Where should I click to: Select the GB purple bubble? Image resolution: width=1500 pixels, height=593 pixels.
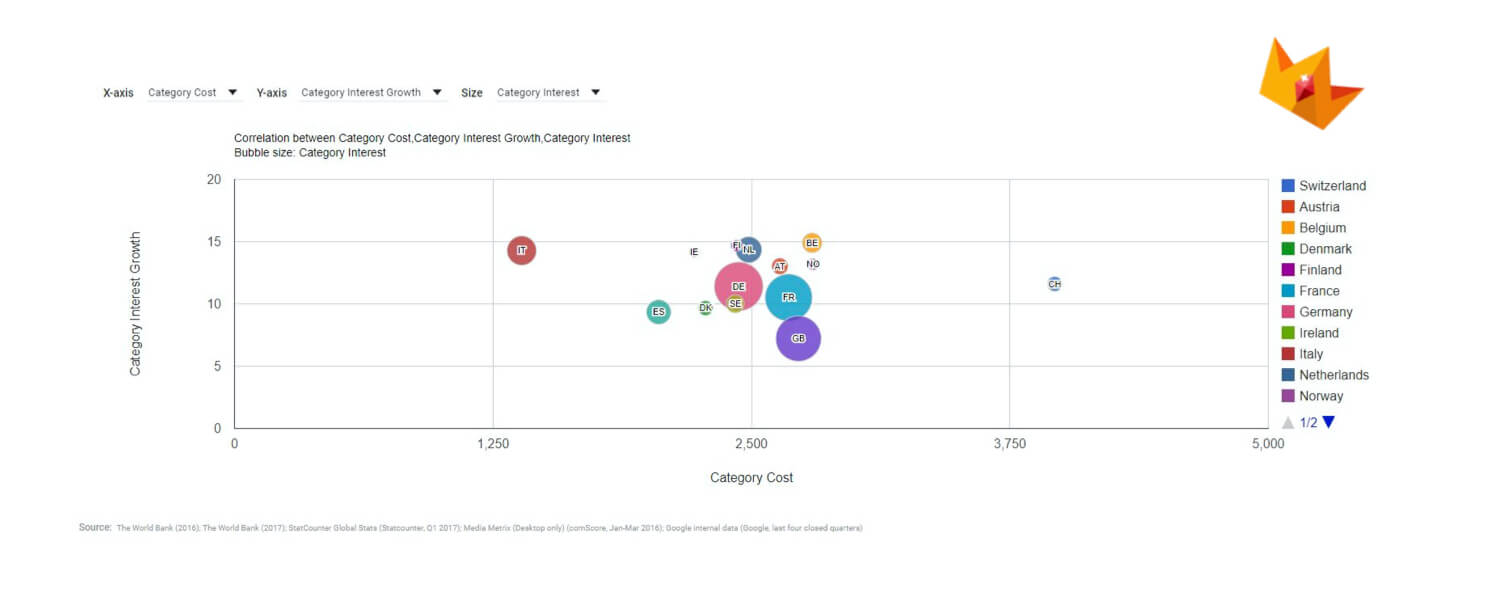coord(798,339)
